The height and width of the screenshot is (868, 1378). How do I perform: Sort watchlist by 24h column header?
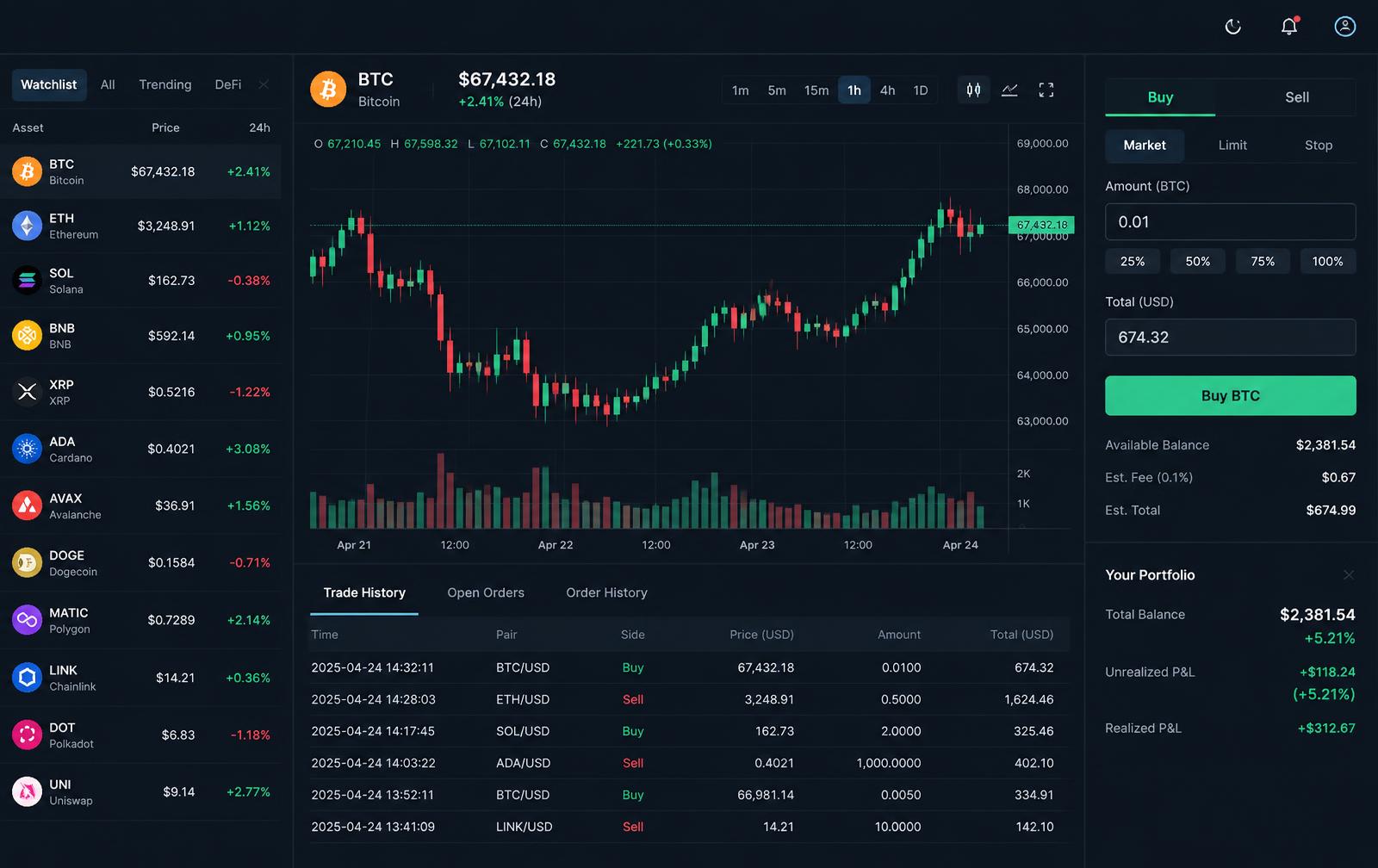click(x=259, y=127)
